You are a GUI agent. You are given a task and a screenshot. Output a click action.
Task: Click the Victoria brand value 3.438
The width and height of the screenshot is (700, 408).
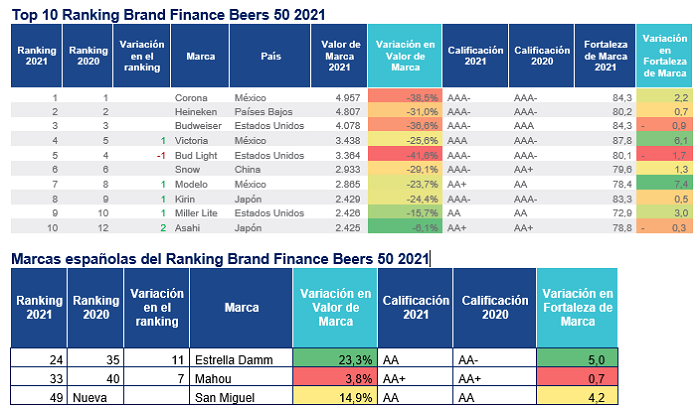click(348, 141)
